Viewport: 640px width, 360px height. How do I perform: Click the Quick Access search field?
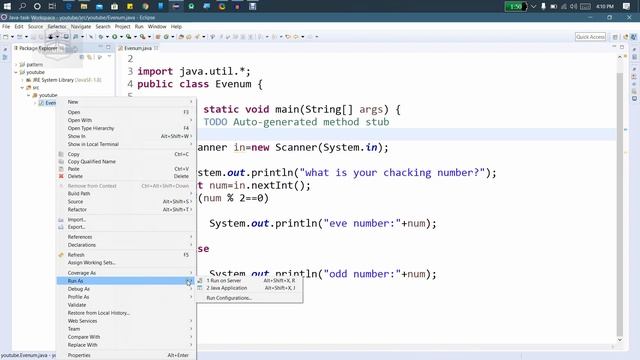click(x=590, y=37)
